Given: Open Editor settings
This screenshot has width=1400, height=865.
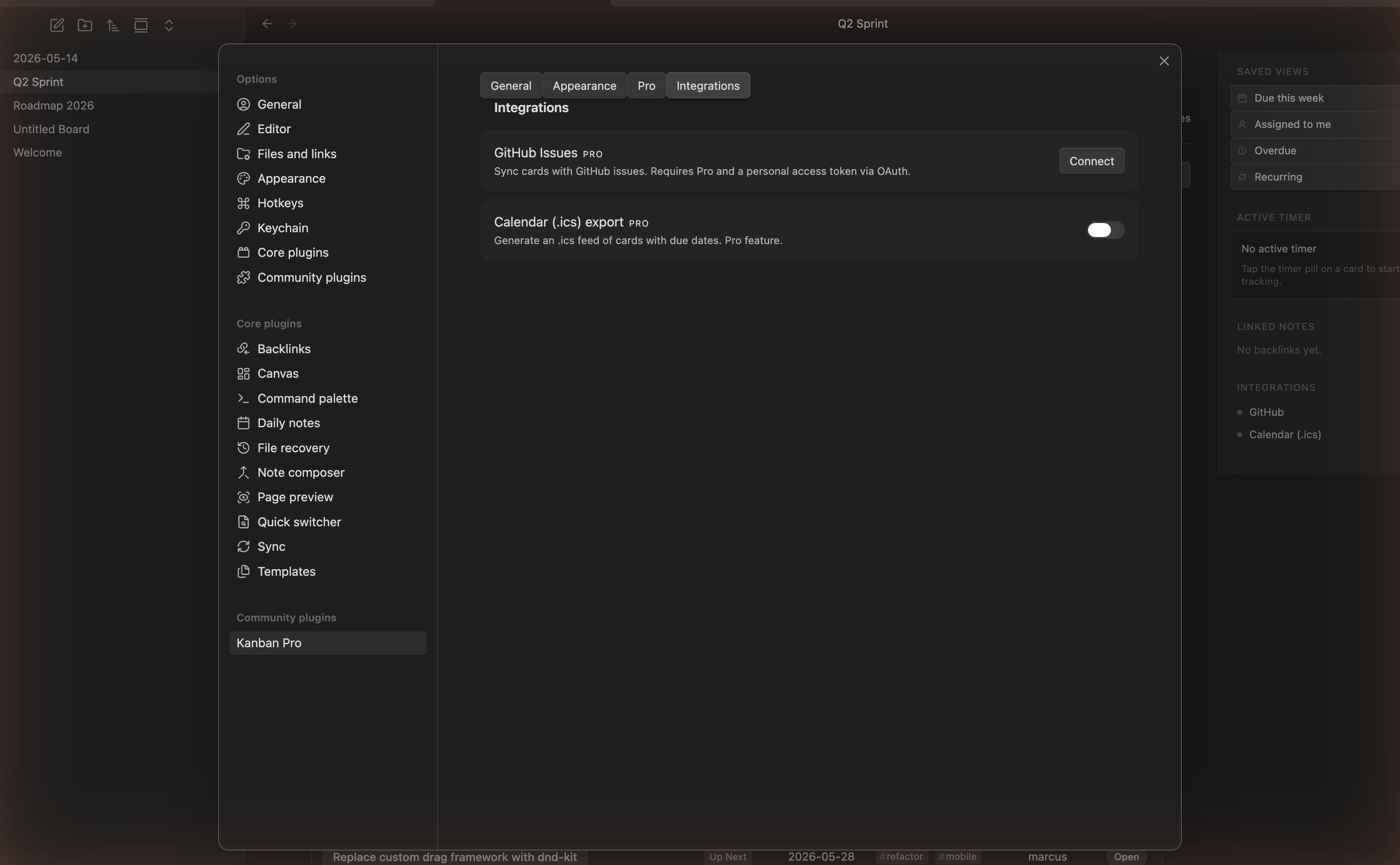Looking at the screenshot, I should 328,129.
